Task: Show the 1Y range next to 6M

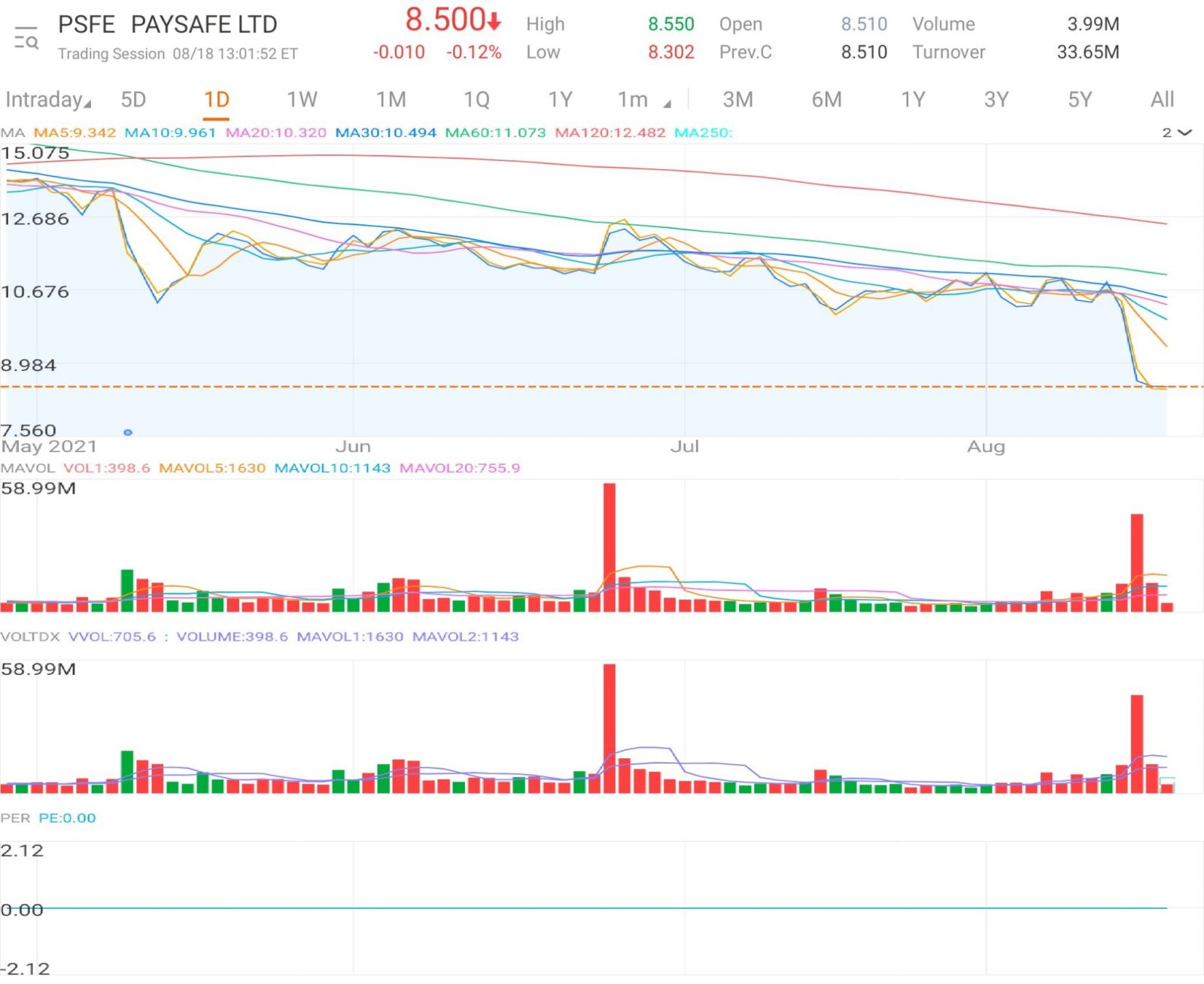Action: point(913,100)
